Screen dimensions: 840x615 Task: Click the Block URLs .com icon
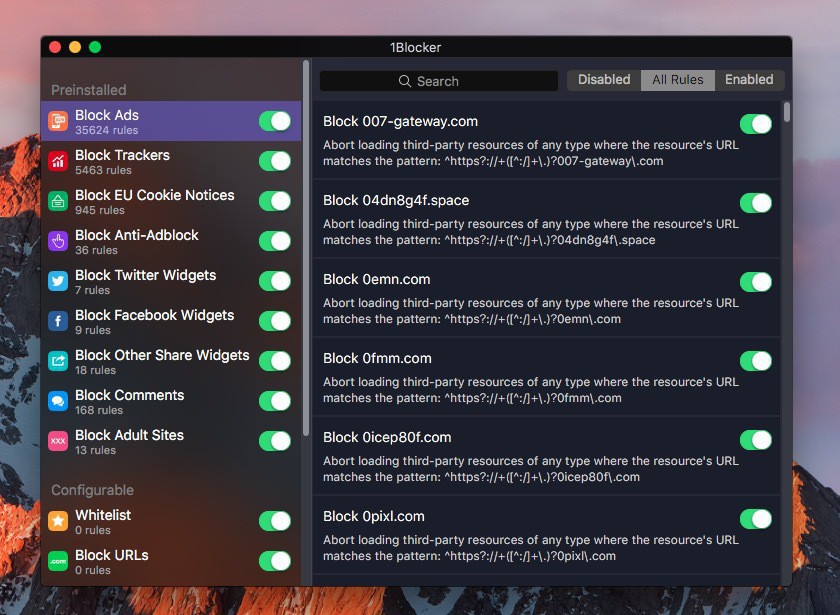[x=58, y=561]
